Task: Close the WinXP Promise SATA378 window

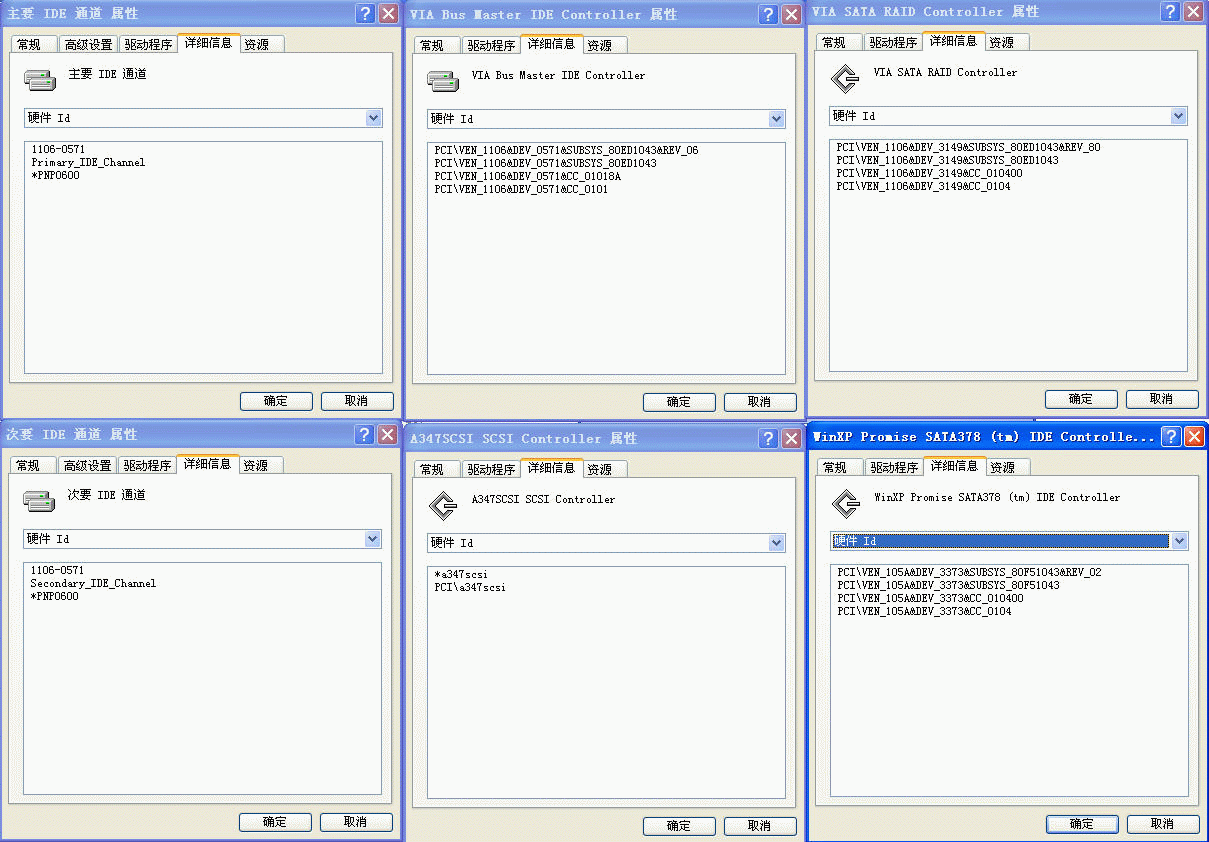Action: tap(1194, 437)
